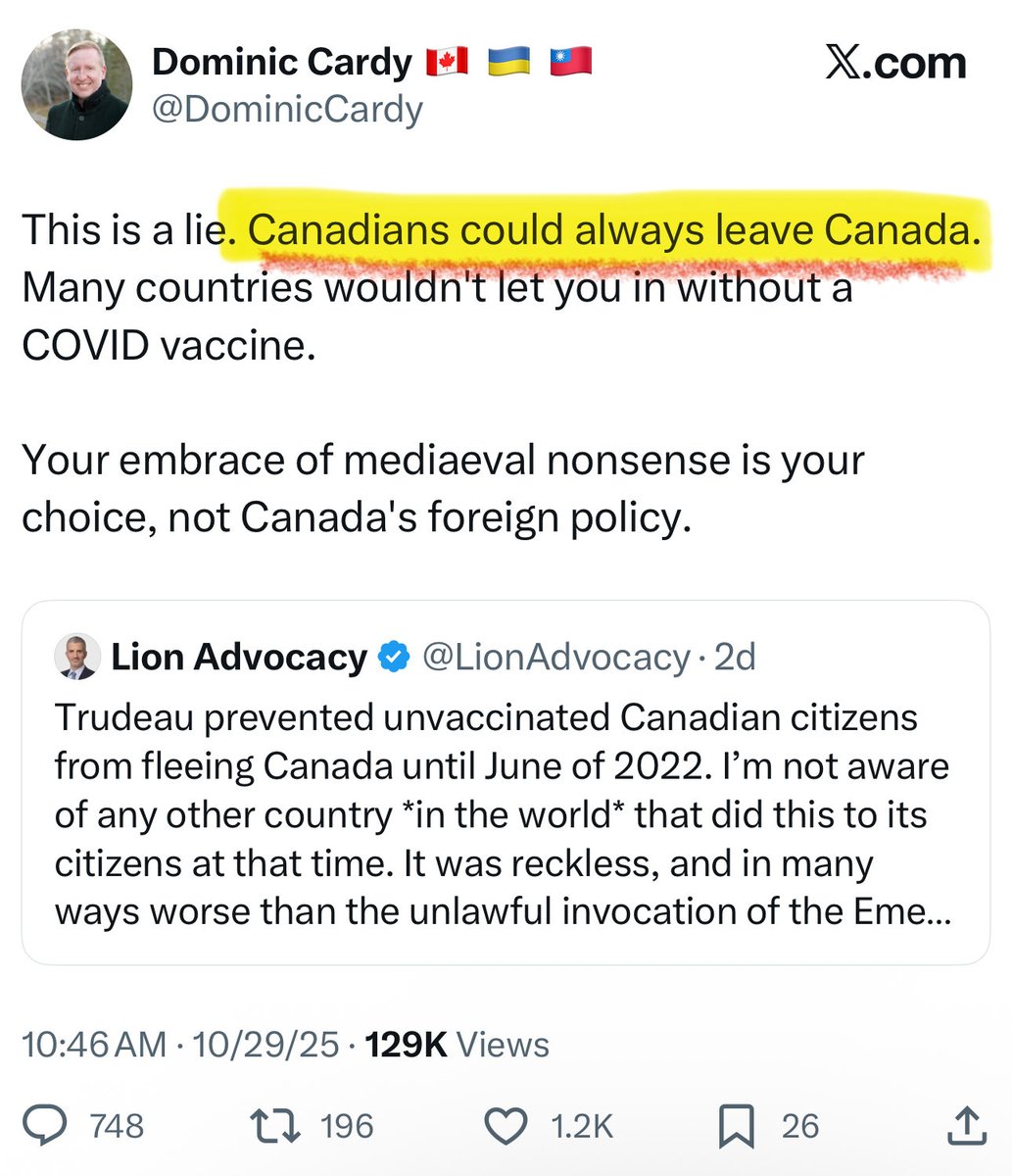Click the Dominic Cardy display name
This screenshot has height=1176, width=1012.
282,63
